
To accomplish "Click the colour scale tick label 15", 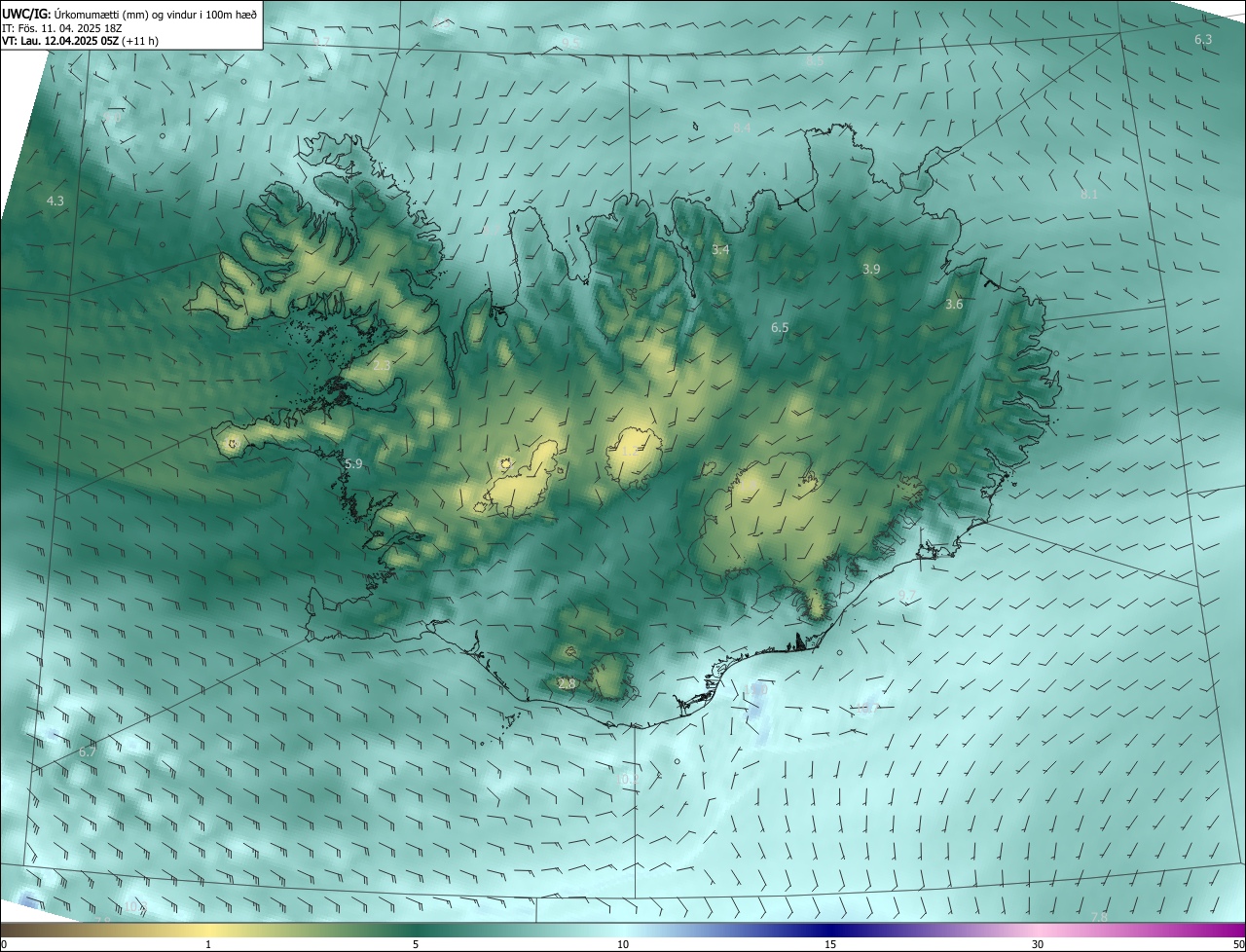I will tap(830, 945).
